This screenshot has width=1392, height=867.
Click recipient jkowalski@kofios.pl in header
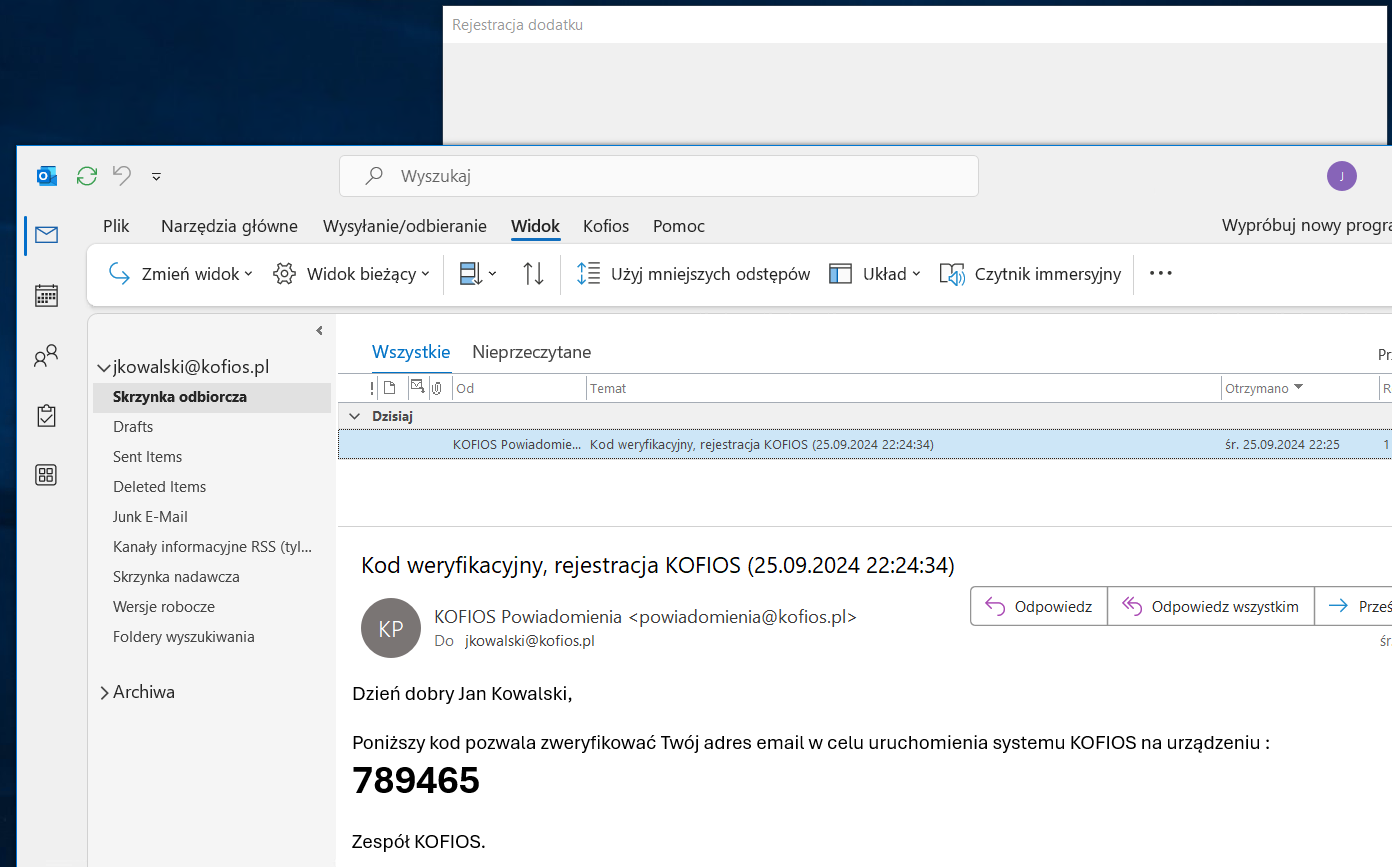point(530,640)
